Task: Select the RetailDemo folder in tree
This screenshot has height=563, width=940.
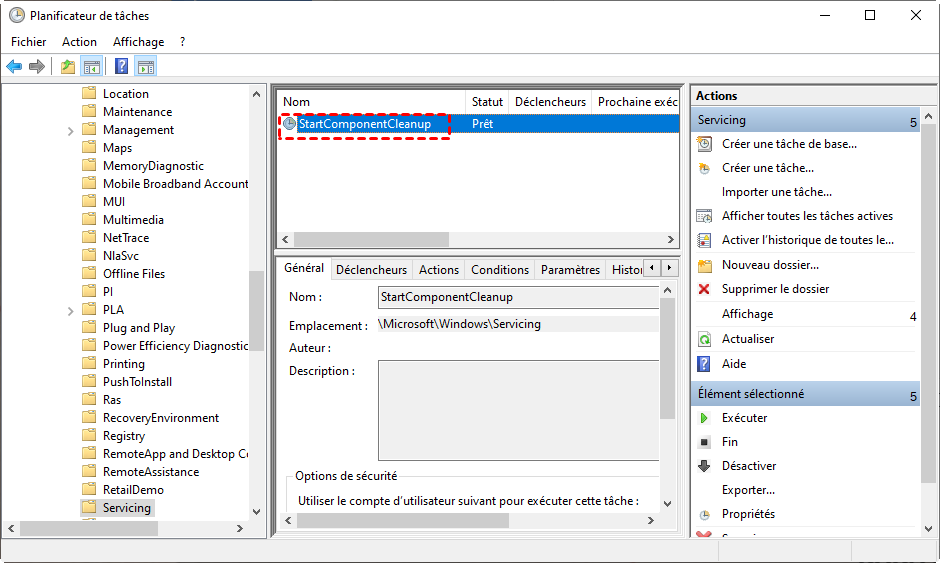Action: 133,490
